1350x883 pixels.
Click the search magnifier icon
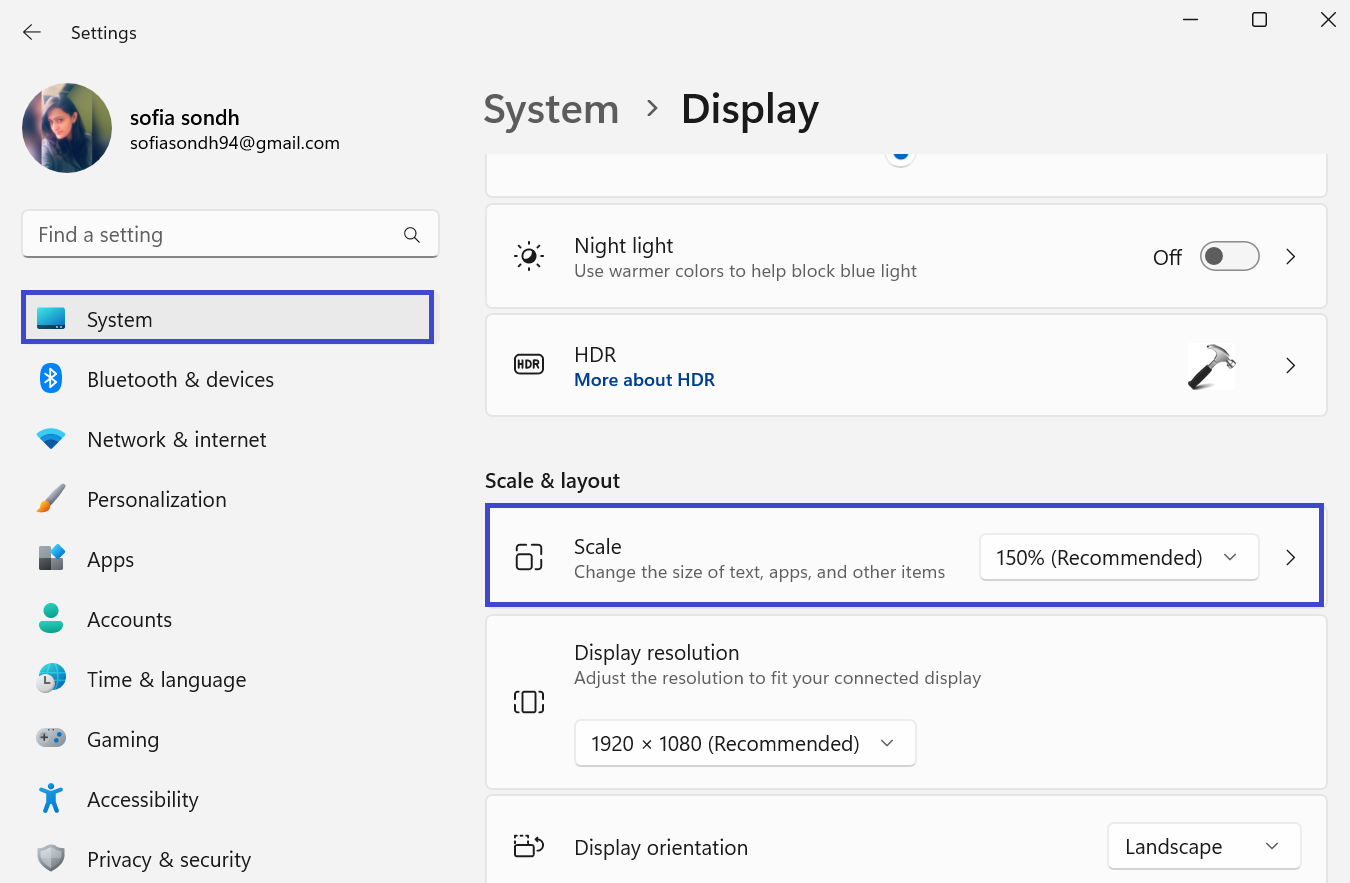point(411,235)
